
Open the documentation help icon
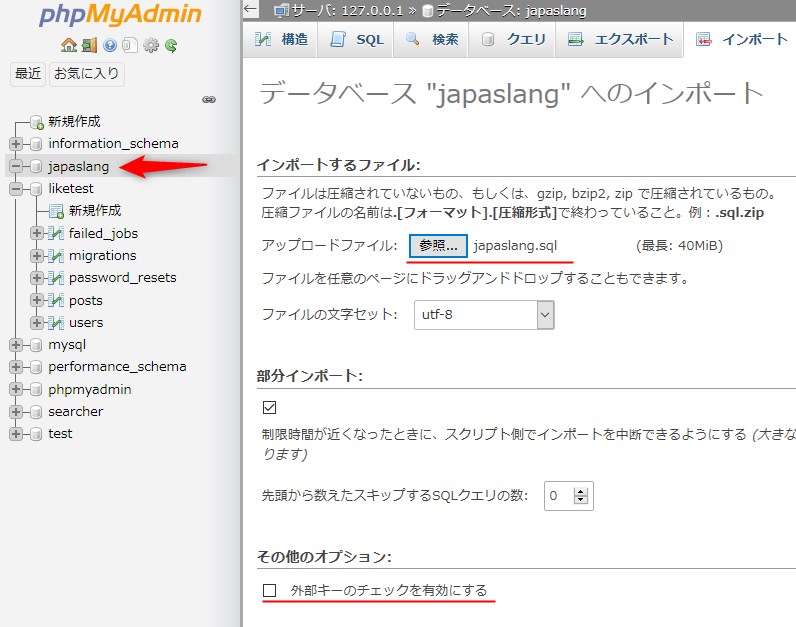click(x=110, y=45)
